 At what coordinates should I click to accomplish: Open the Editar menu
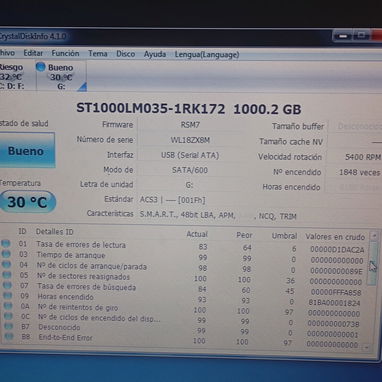pos(33,53)
